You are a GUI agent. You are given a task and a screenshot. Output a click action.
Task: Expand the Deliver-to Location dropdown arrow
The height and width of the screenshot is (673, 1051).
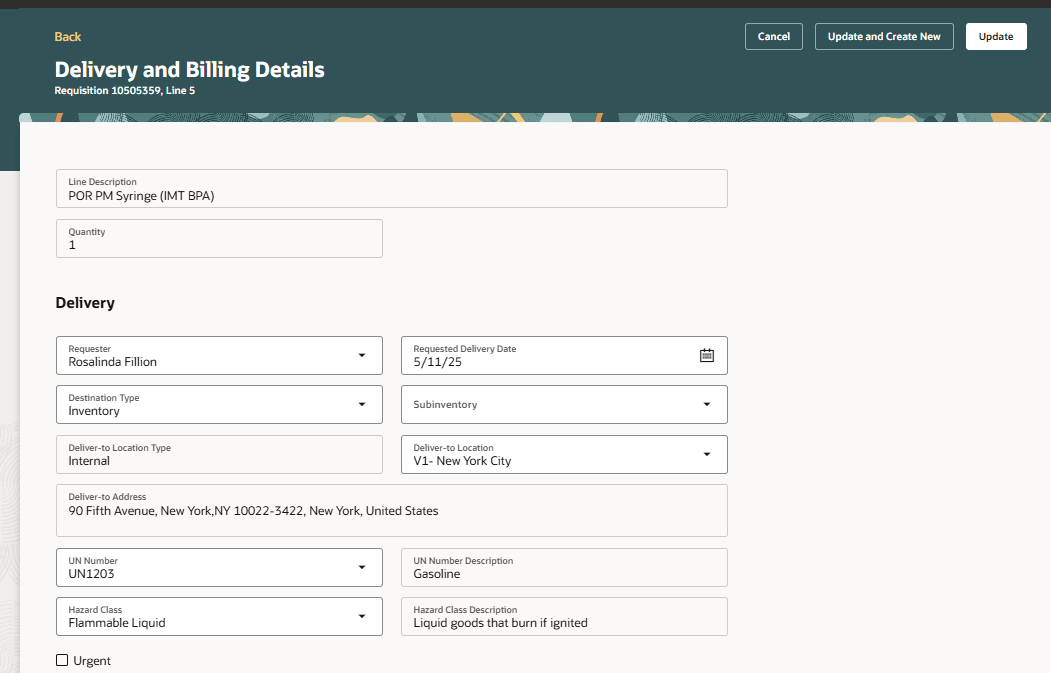click(x=706, y=454)
